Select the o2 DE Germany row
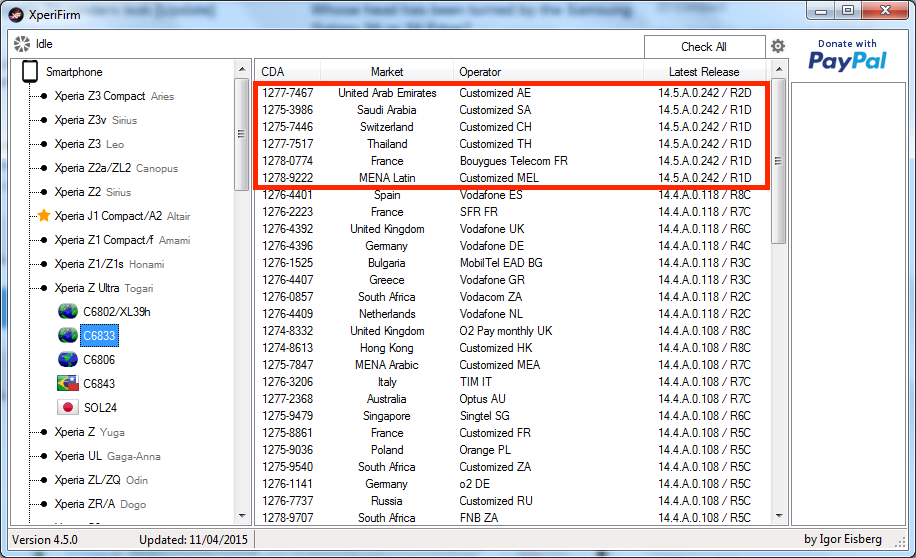 click(513, 484)
